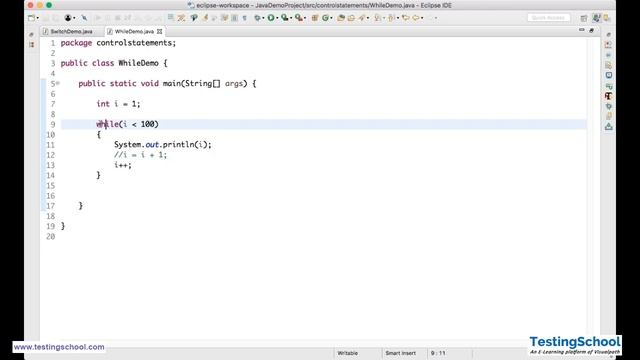Screen dimensions: 640x360
Task: Switch to SwitchDemo.java editor tab
Action: coord(68,31)
